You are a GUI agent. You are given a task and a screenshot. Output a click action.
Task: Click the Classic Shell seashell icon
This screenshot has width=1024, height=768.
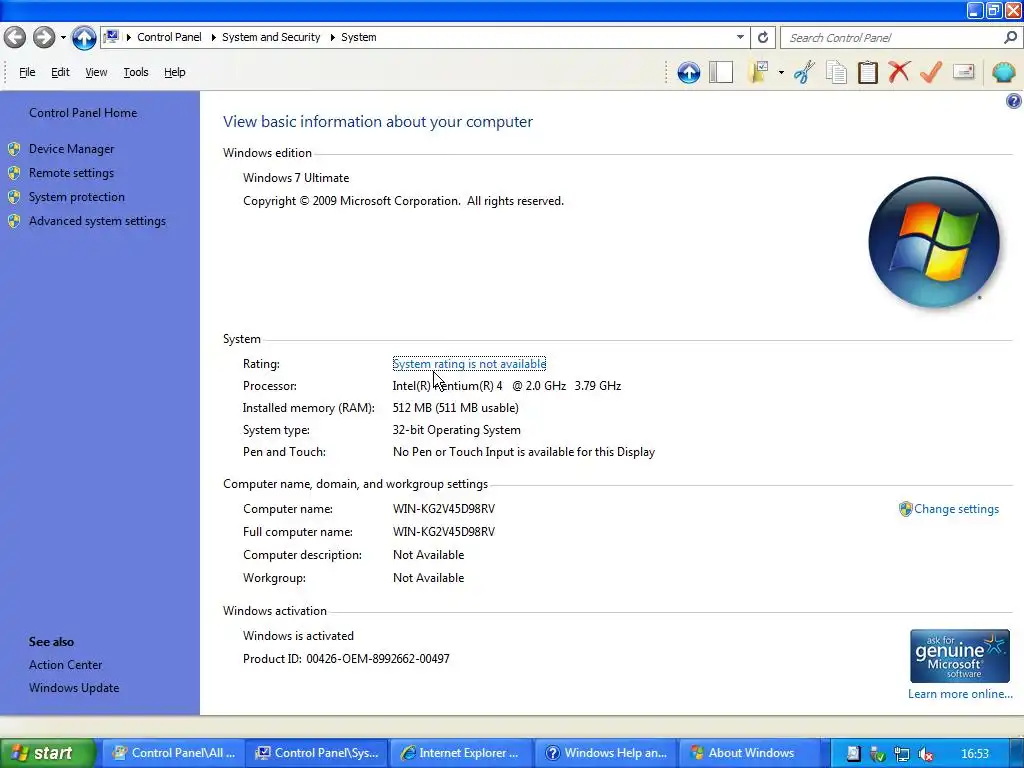coord(1003,72)
